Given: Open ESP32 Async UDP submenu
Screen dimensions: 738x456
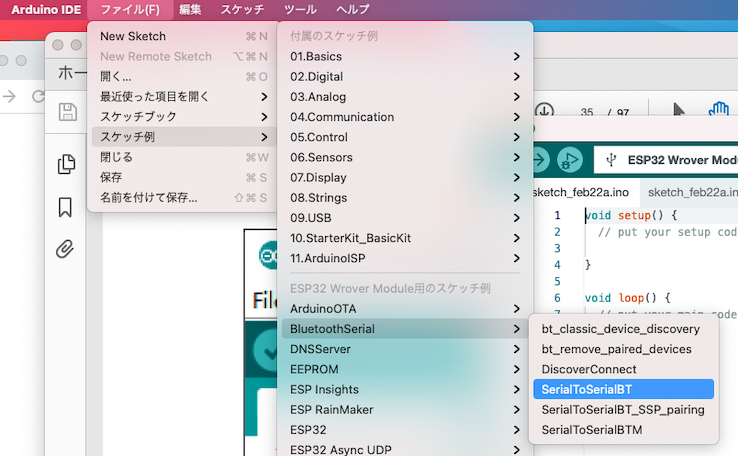Looking at the screenshot, I should tap(405, 450).
